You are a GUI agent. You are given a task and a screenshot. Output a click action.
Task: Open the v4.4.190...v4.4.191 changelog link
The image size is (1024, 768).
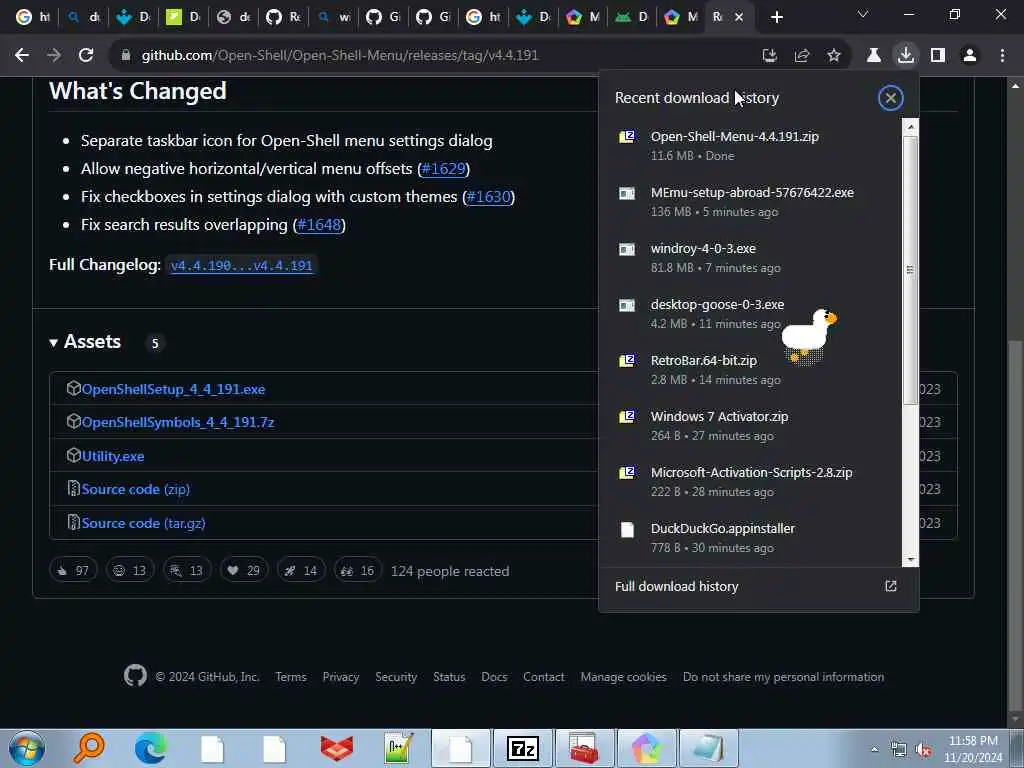pos(241,265)
